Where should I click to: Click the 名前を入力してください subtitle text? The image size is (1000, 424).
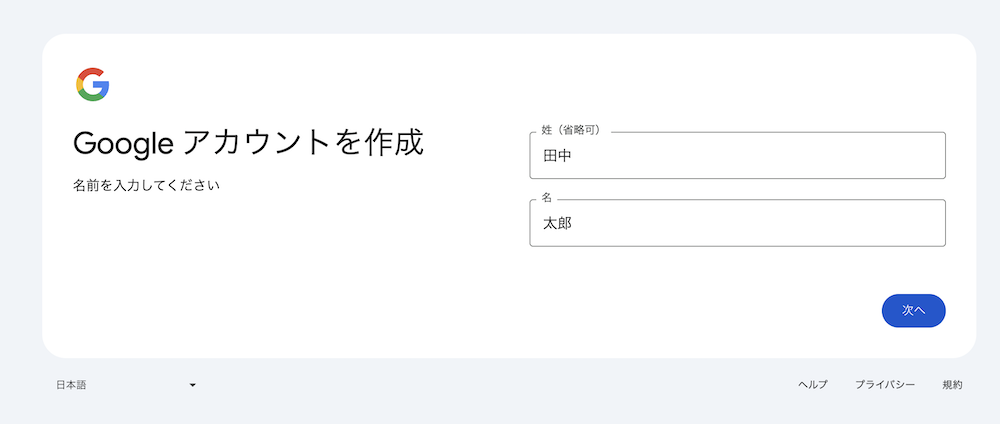[146, 186]
